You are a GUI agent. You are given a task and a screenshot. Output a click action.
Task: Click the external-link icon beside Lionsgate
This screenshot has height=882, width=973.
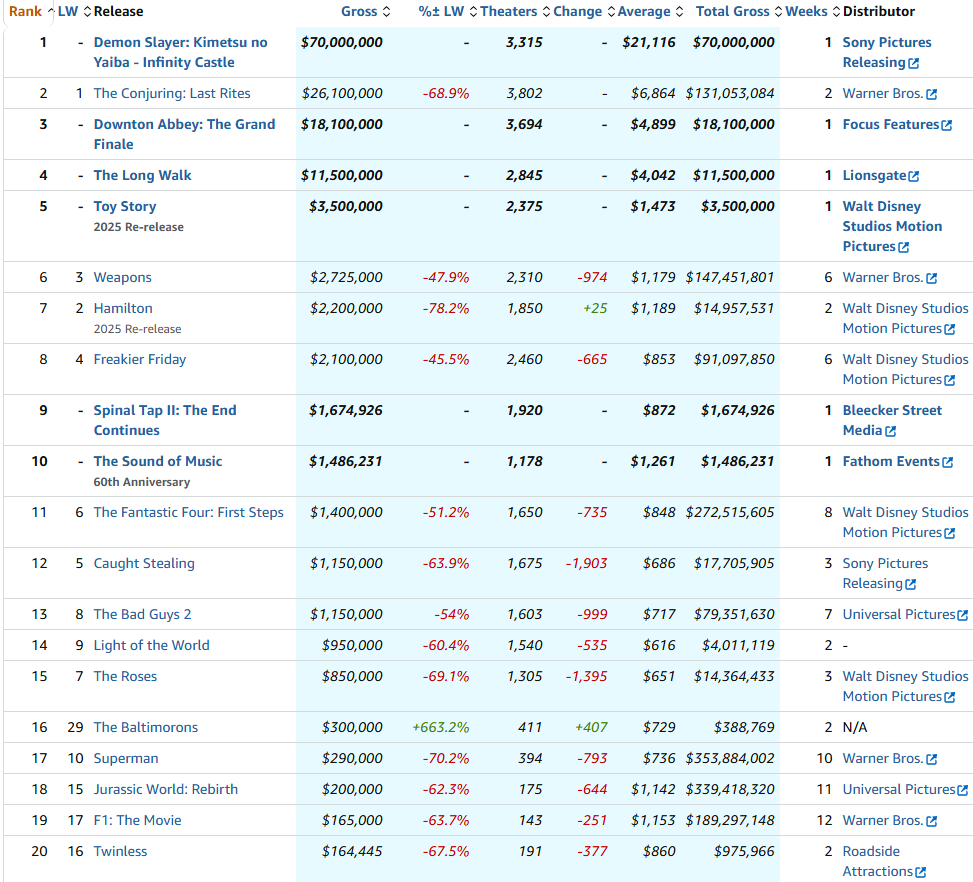click(x=913, y=176)
